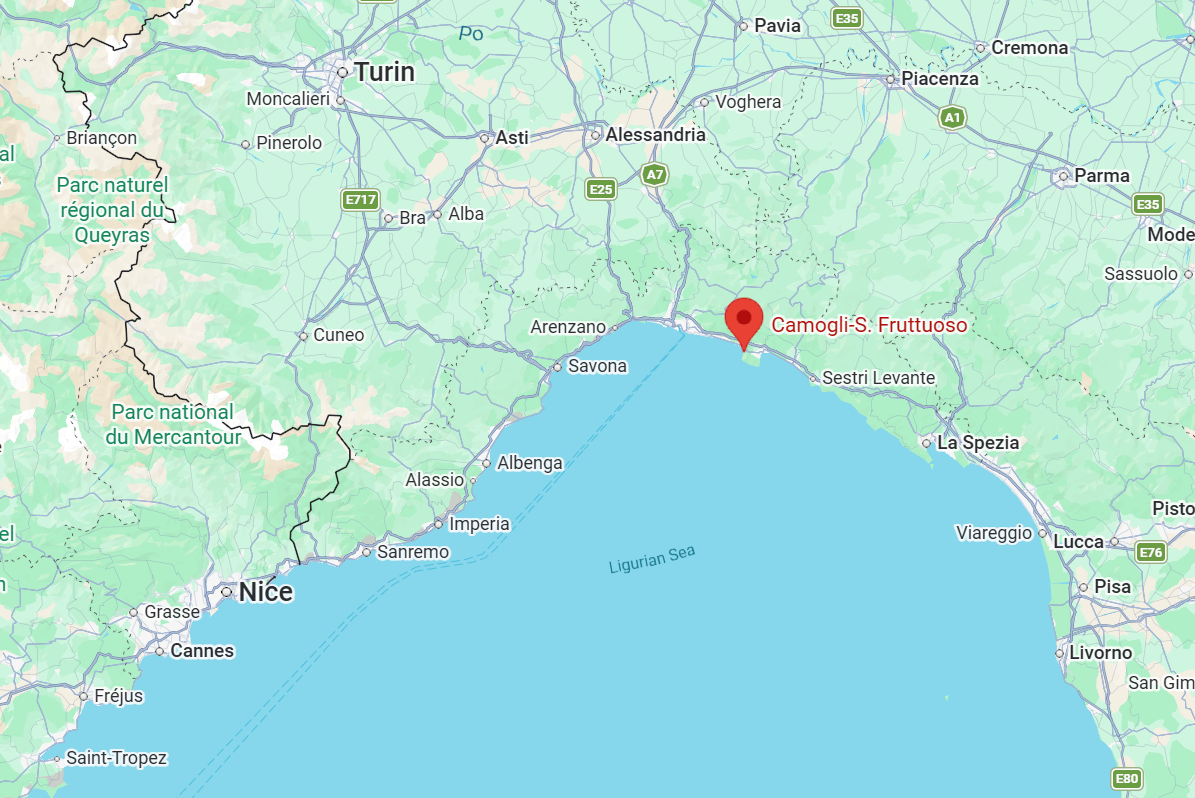Image resolution: width=1195 pixels, height=798 pixels.
Task: Click the E80 road shield icon
Action: (x=1126, y=778)
